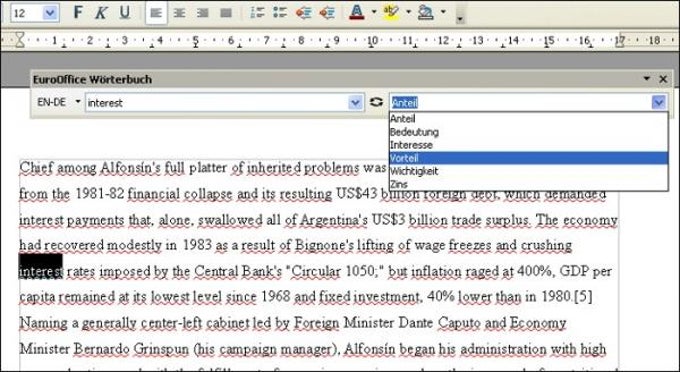This screenshot has width=680, height=372.
Task: Increase paragraph indent
Action: click(327, 13)
